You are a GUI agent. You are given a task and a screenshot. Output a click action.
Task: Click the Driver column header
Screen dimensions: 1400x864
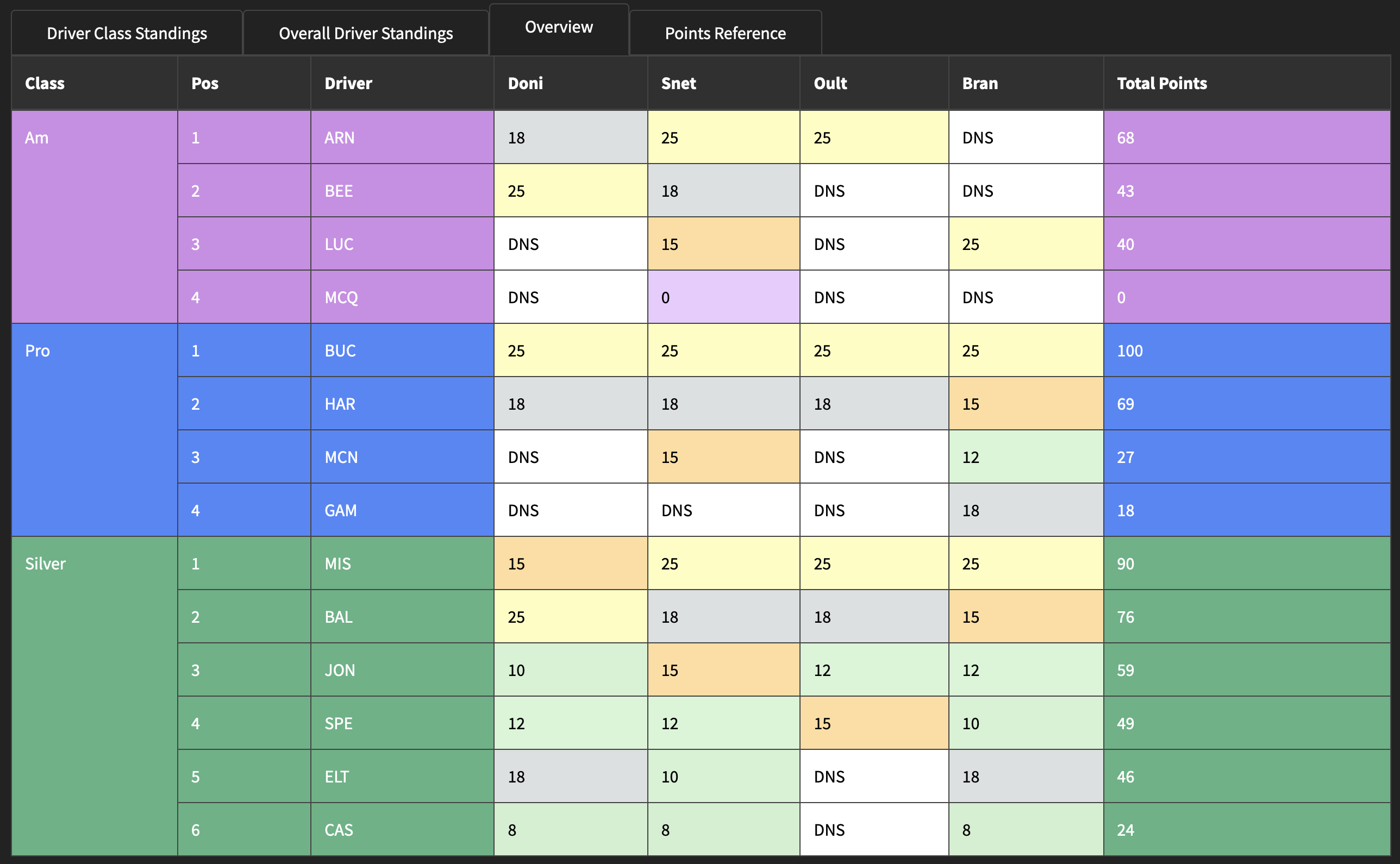[x=348, y=84]
